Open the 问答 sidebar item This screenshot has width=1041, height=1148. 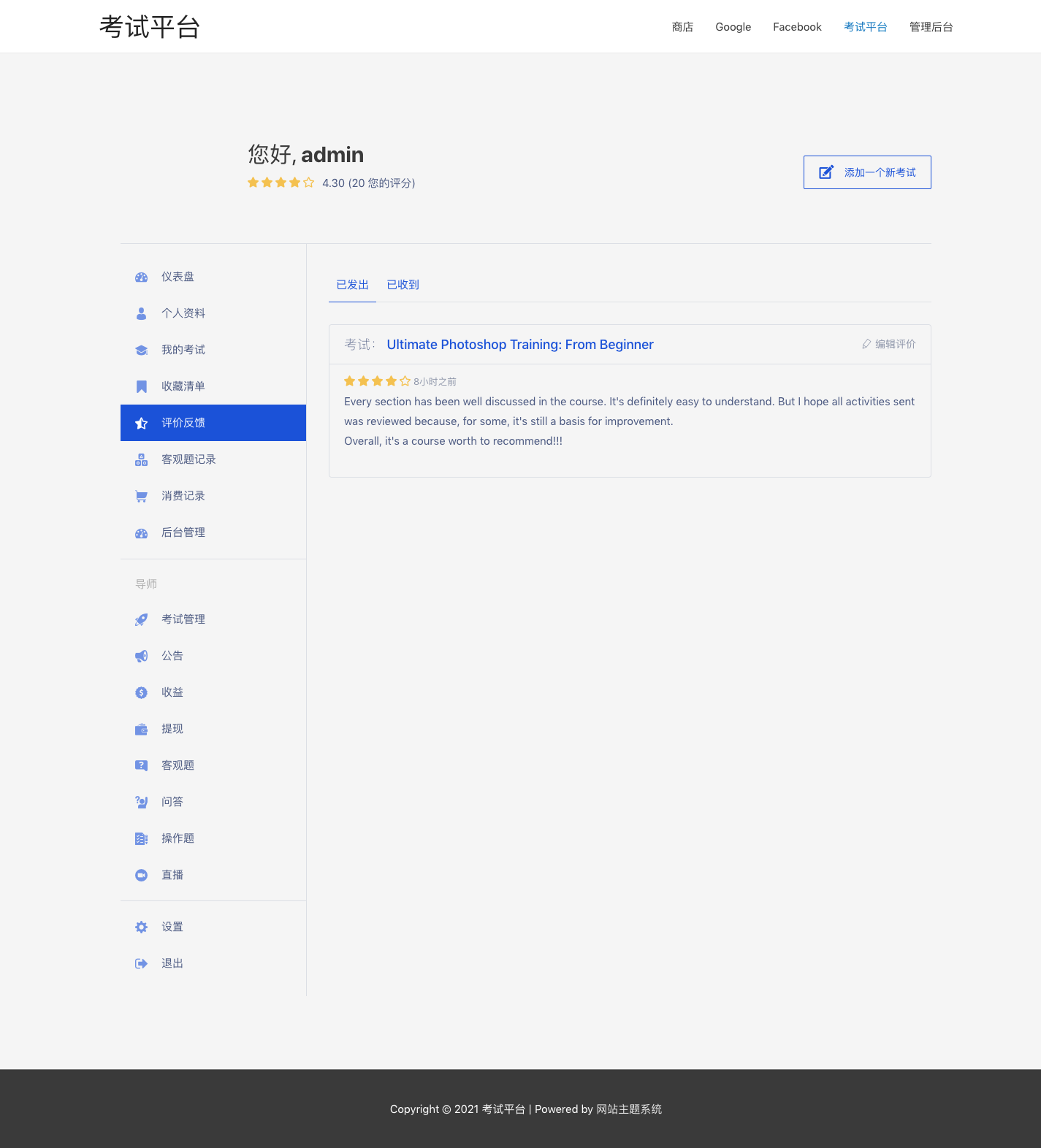pos(213,802)
